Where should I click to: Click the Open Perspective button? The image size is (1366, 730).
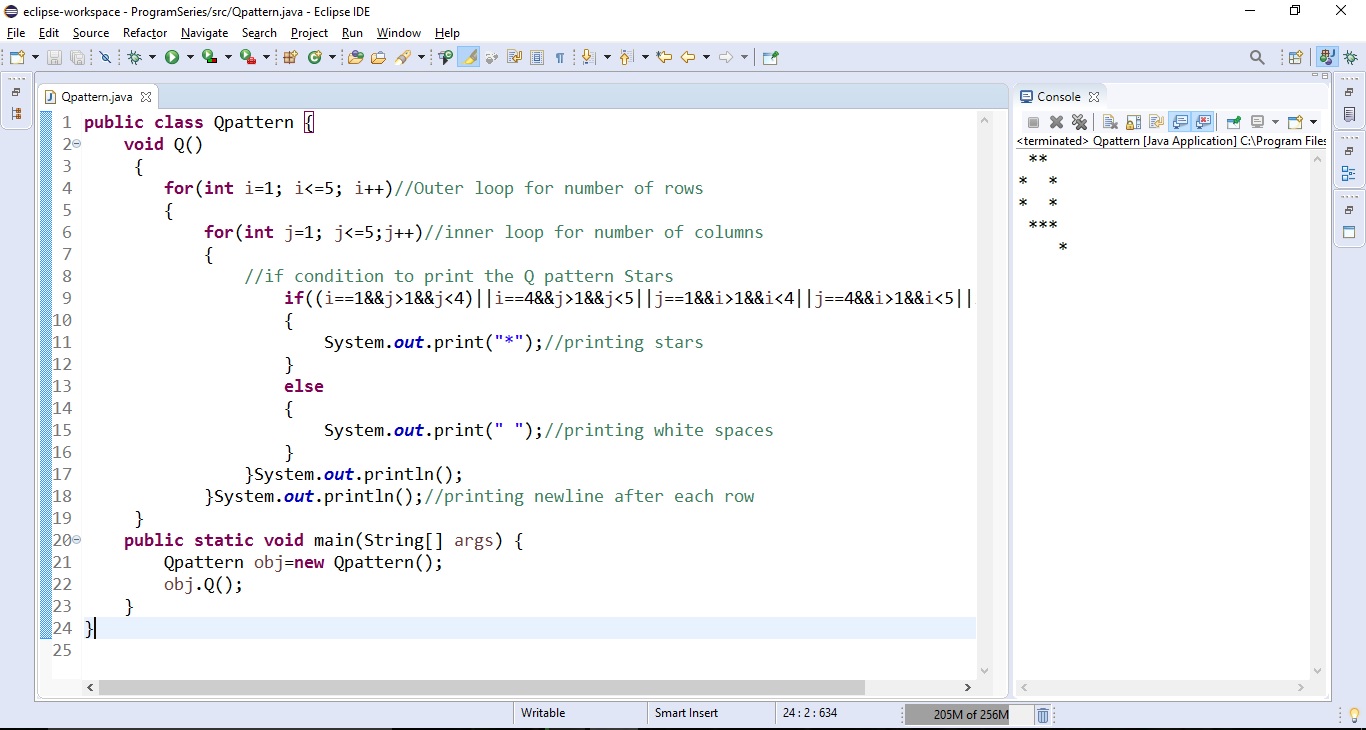(x=1293, y=57)
